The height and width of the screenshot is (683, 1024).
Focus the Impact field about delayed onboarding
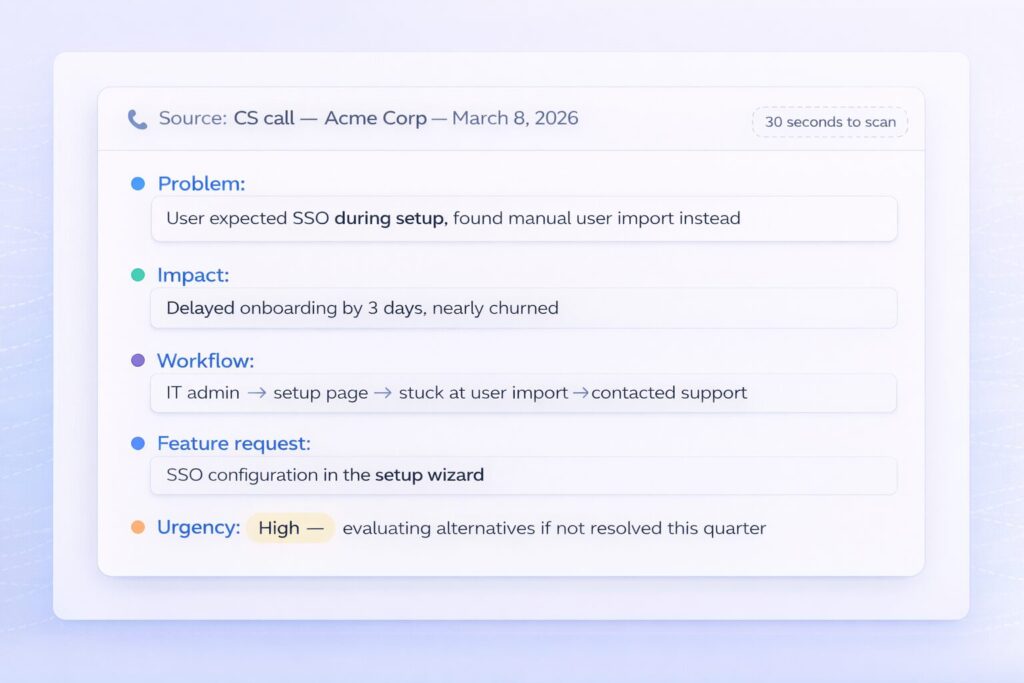click(x=523, y=308)
